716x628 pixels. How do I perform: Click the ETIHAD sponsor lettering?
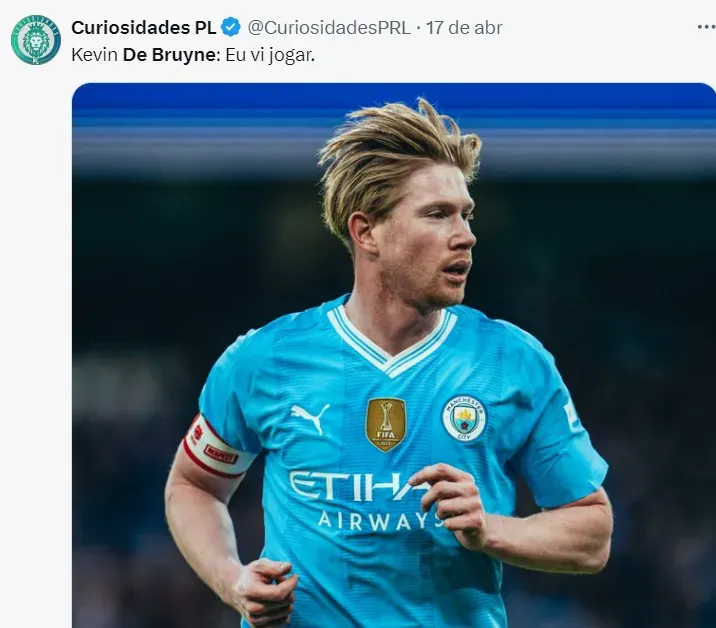(358, 486)
